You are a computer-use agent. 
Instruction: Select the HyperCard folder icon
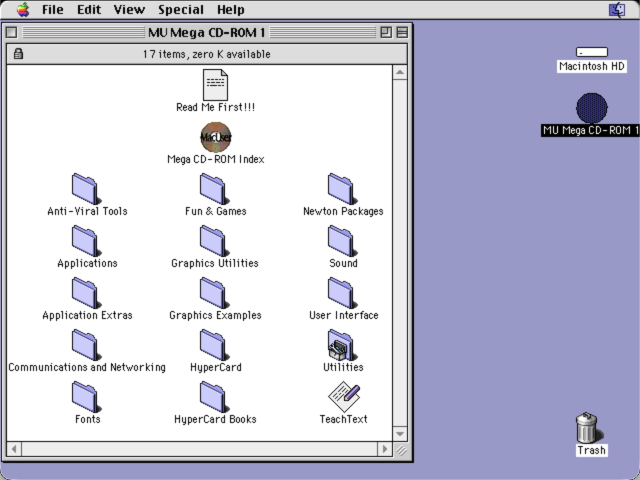214,345
